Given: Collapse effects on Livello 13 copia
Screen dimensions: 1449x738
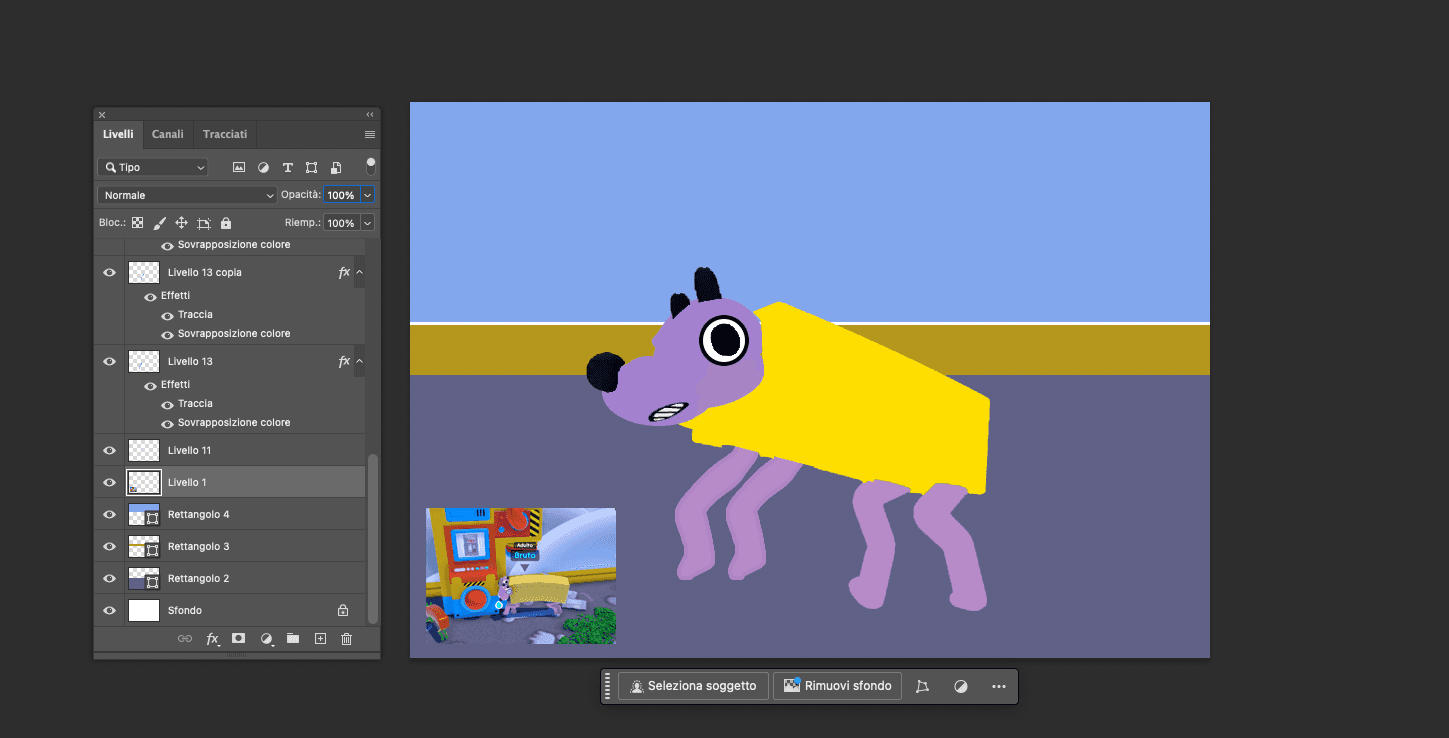Looking at the screenshot, I should [x=359, y=272].
